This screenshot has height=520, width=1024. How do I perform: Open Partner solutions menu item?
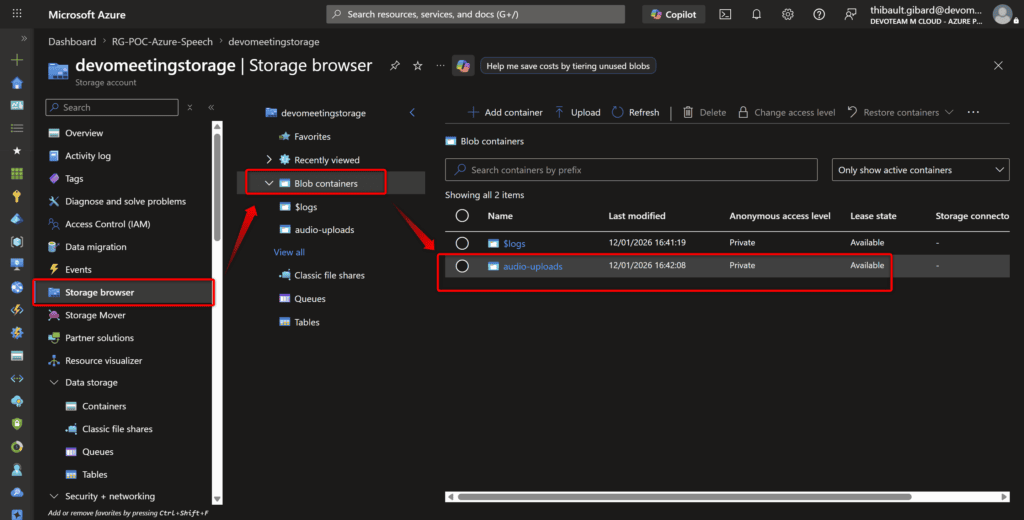point(99,338)
